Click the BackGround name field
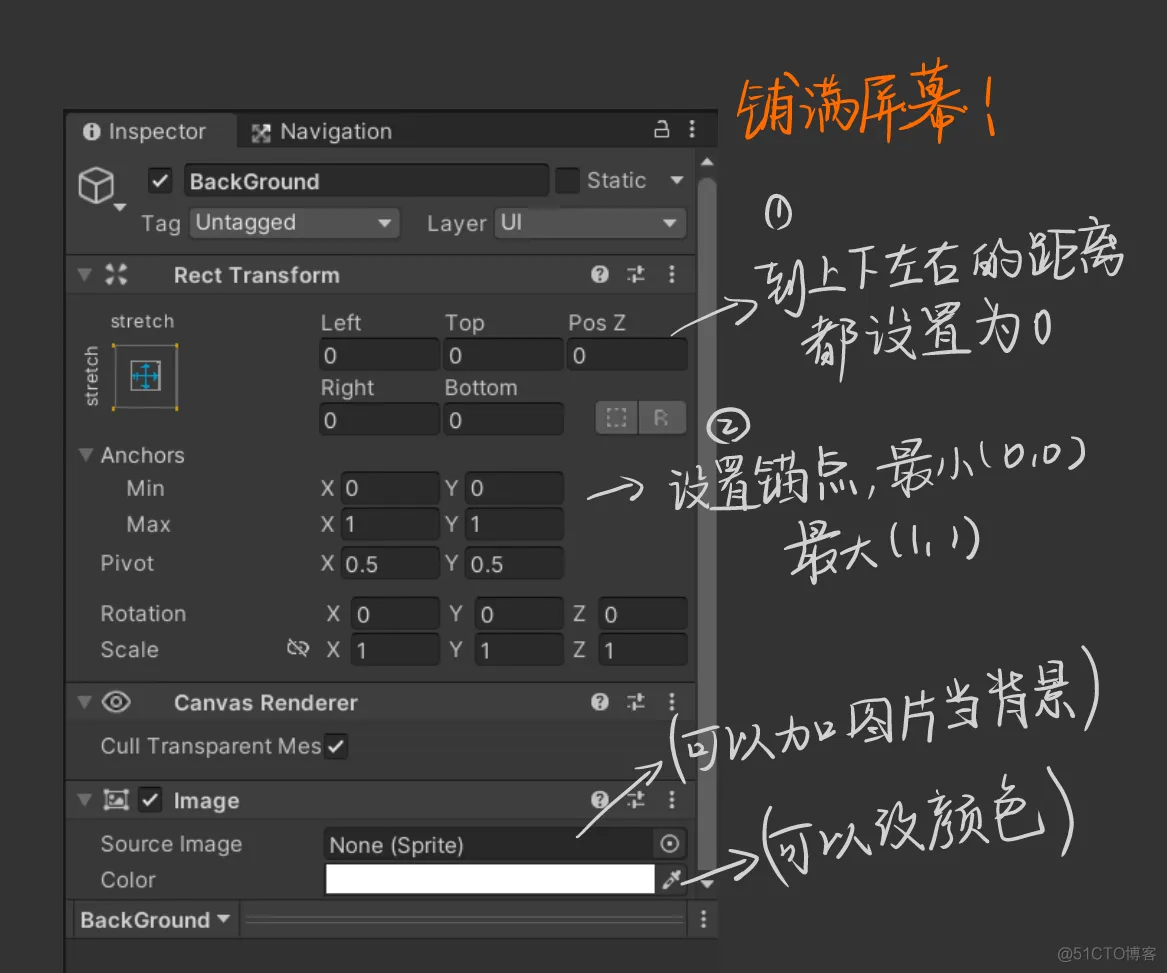Viewport: 1167px width, 973px height. coord(366,180)
